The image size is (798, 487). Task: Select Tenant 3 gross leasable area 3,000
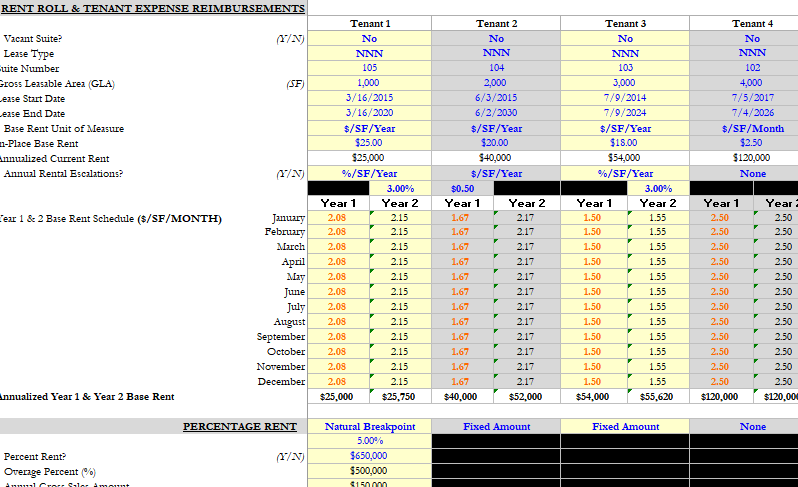click(x=624, y=83)
